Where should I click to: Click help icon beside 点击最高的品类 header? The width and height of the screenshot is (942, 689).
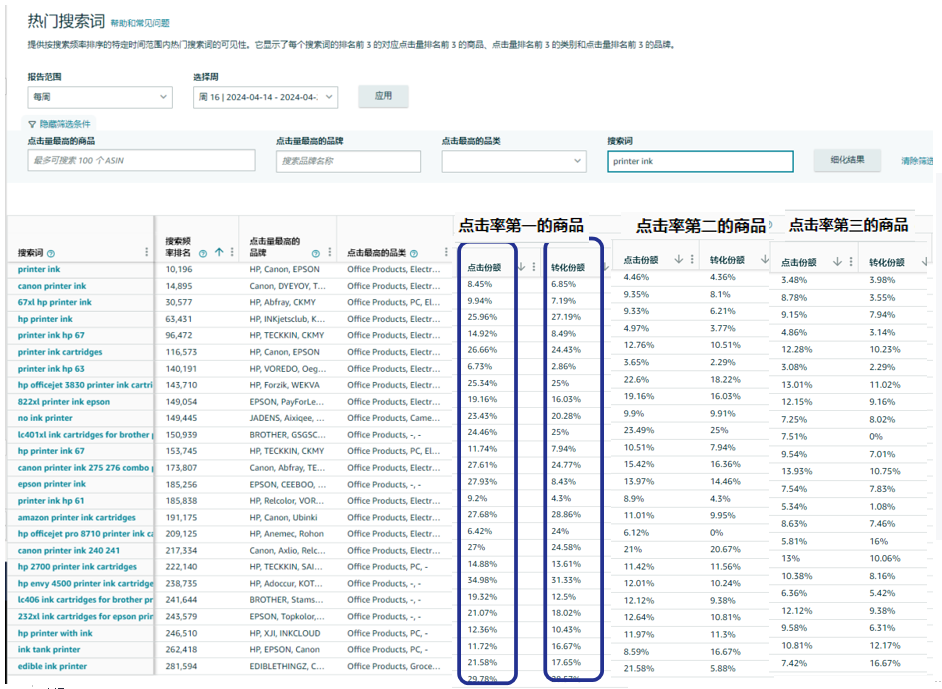point(414,253)
